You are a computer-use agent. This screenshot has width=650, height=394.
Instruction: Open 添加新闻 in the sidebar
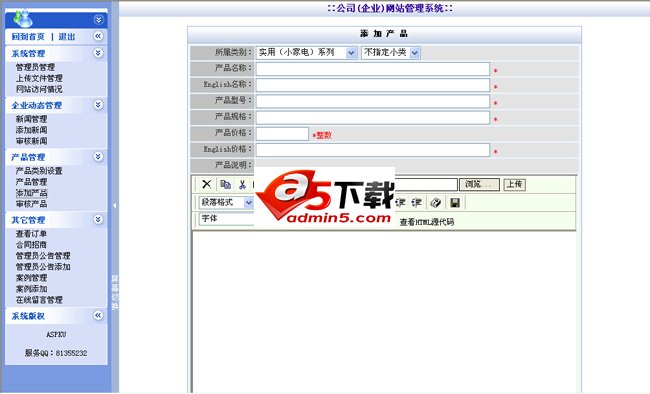(32, 130)
